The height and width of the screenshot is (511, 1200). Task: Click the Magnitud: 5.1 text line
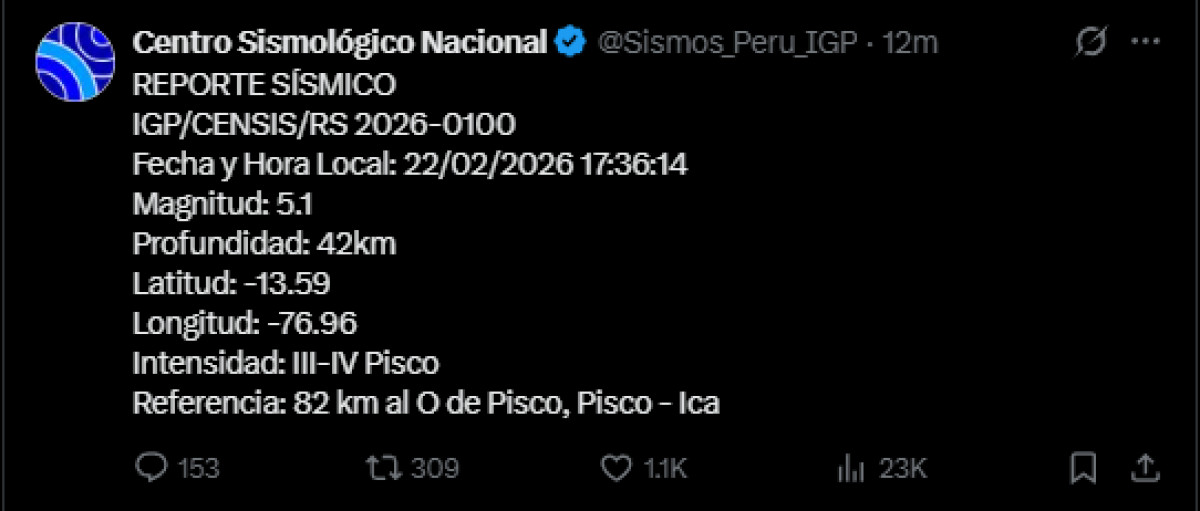pyautogui.click(x=223, y=205)
